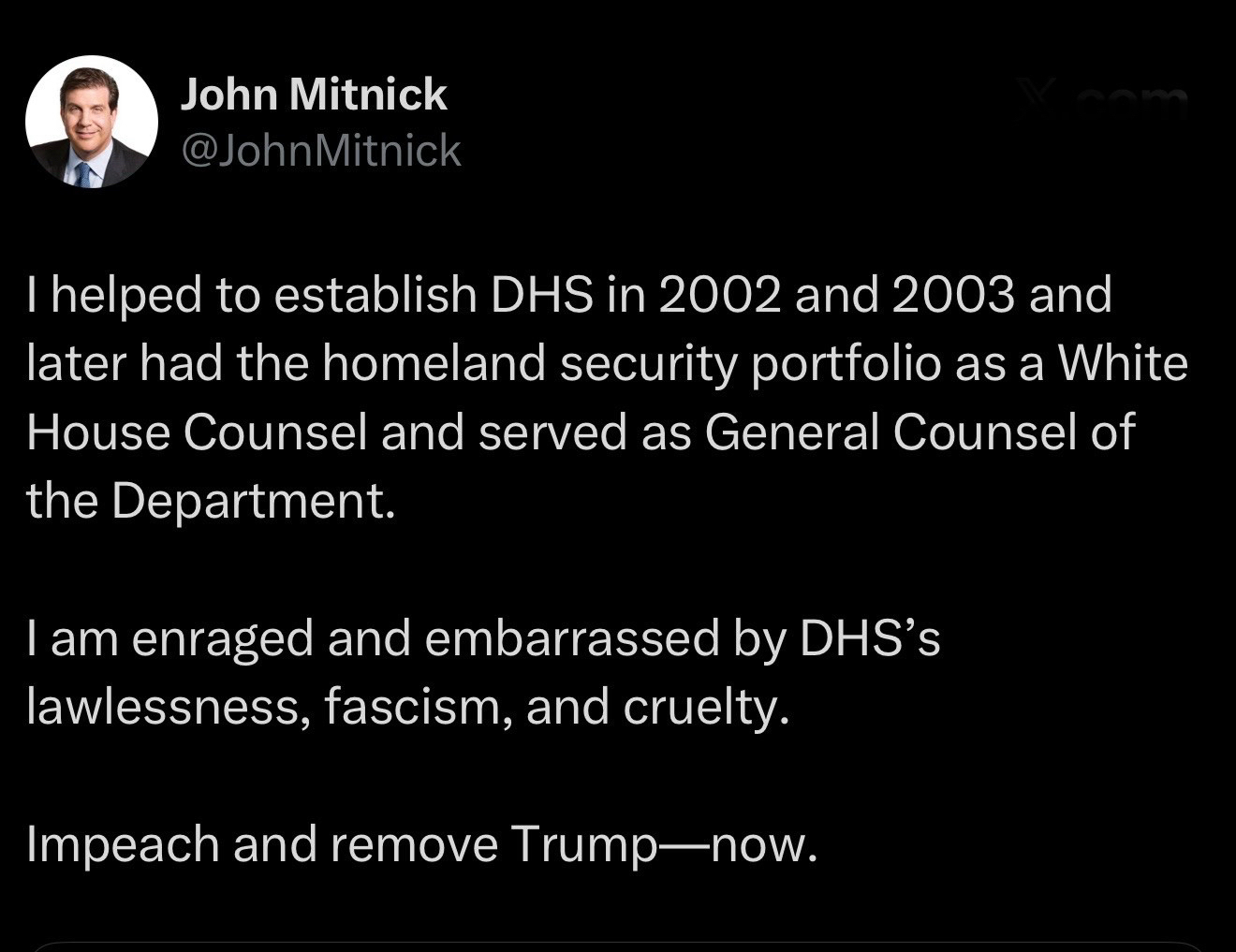This screenshot has width=1236, height=952.
Task: Open the John Mitnick display name
Action: click(313, 95)
